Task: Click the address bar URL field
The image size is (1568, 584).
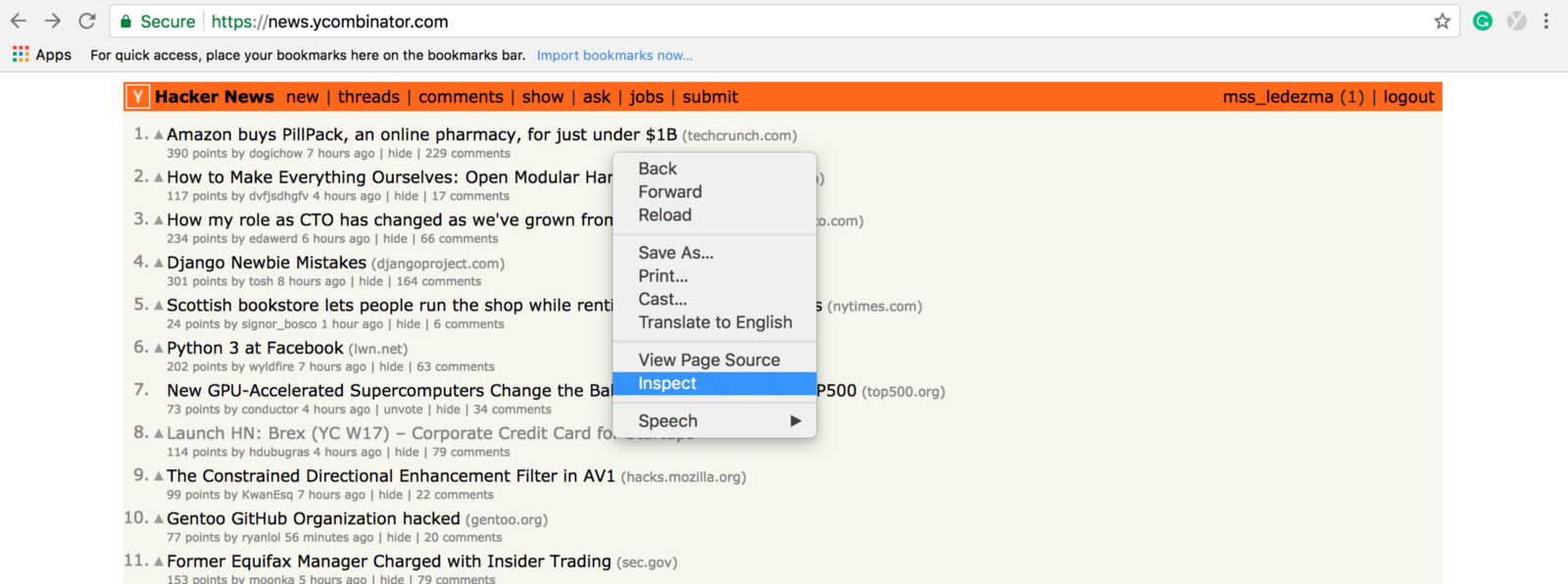Action: tap(686, 22)
